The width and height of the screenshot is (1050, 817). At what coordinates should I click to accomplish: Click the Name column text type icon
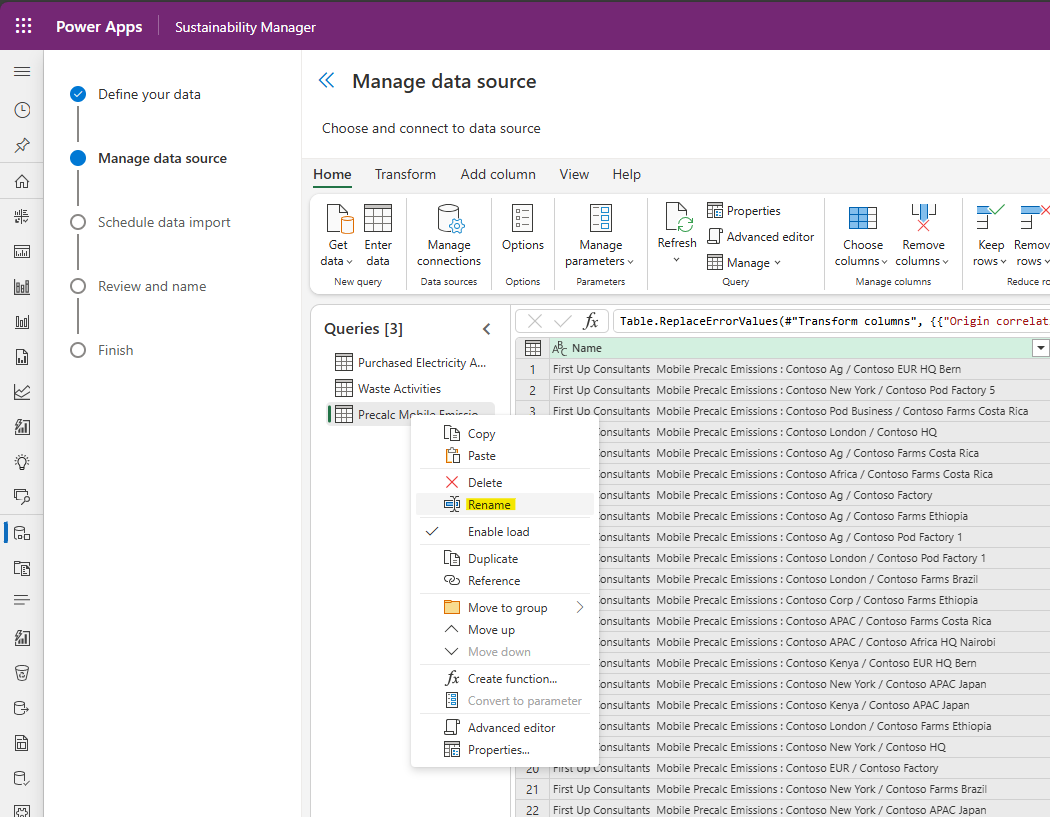click(x=559, y=348)
